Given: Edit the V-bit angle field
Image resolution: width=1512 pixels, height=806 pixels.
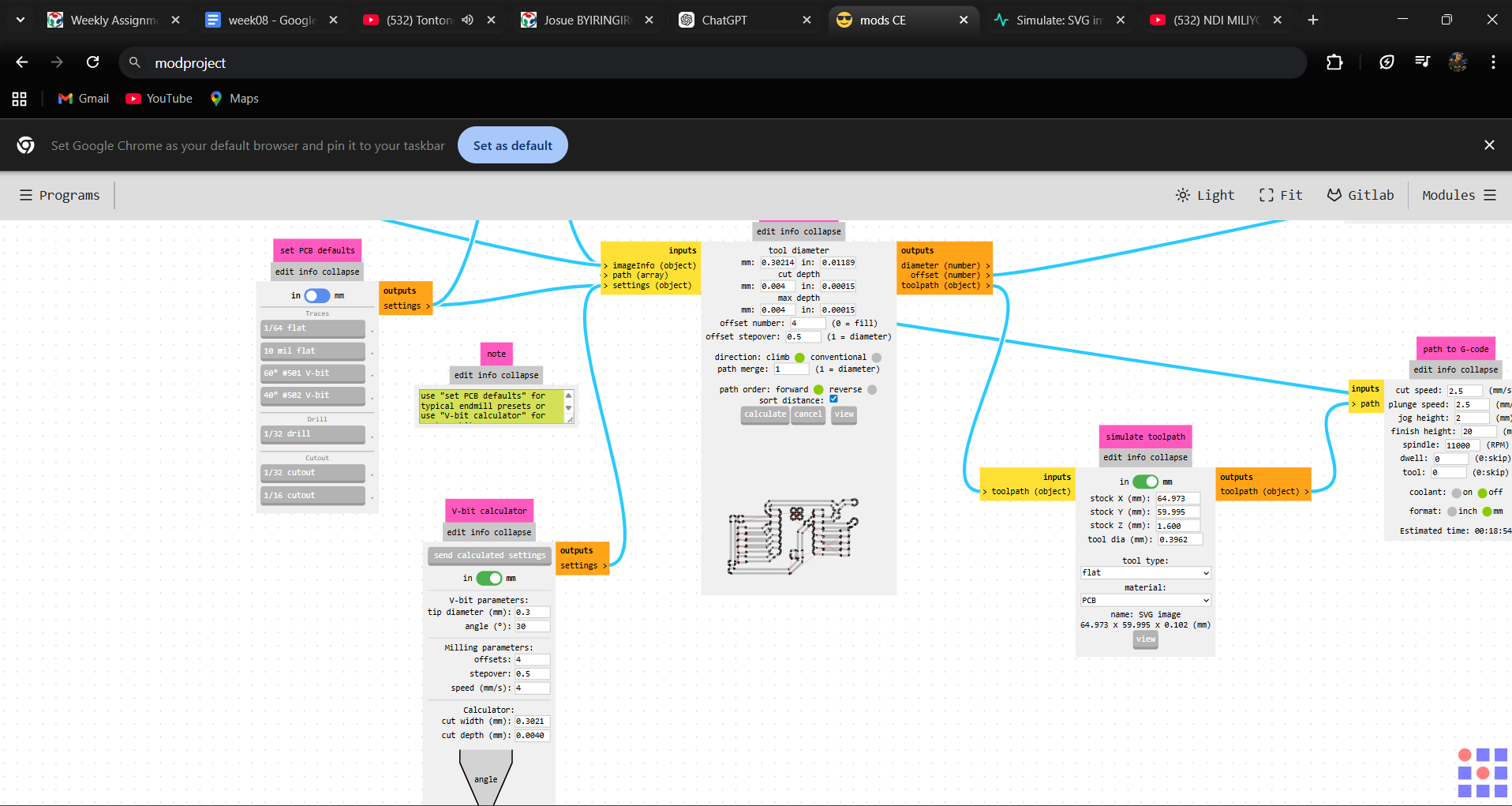Looking at the screenshot, I should coord(532,627).
